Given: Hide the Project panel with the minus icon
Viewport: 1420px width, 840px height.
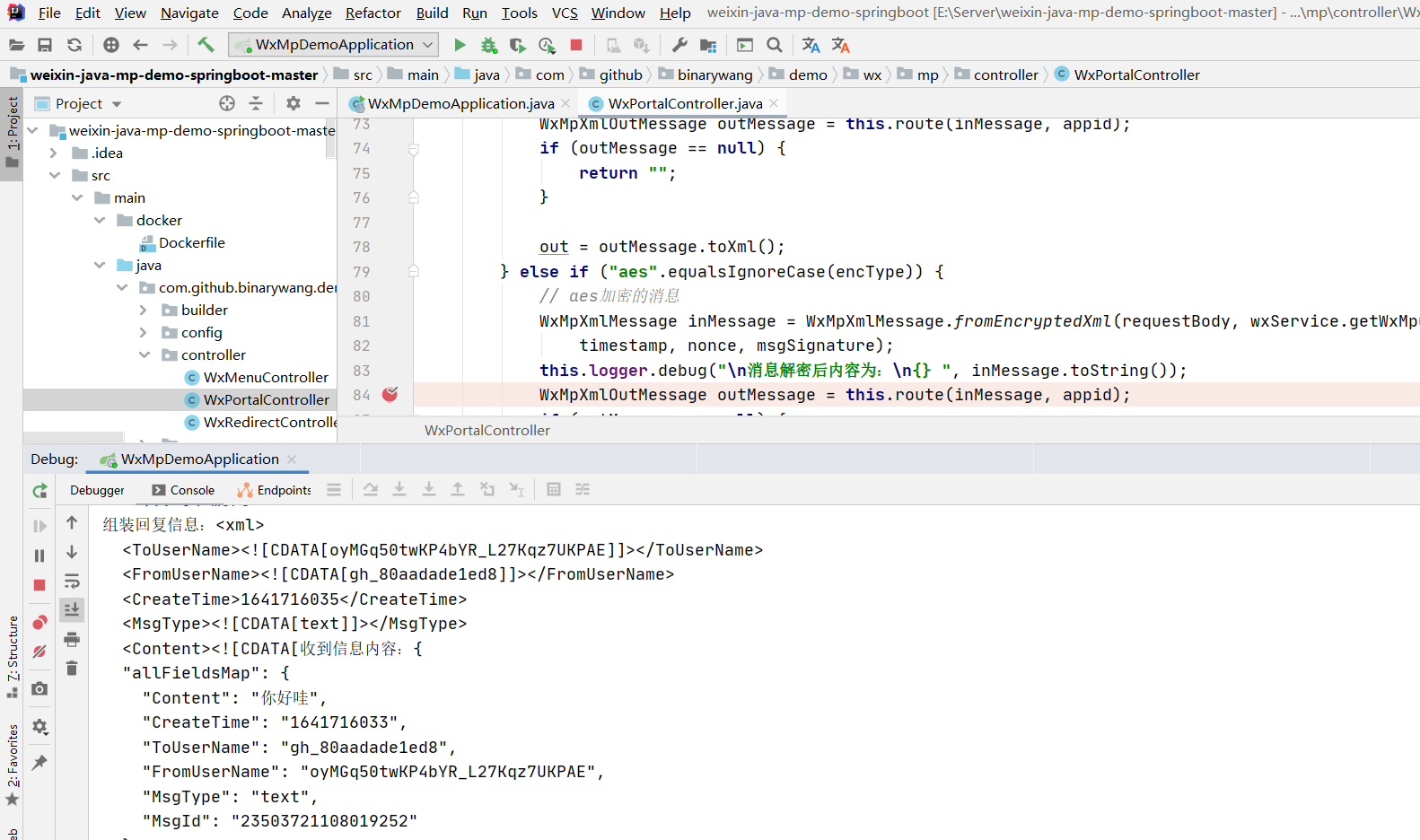Looking at the screenshot, I should click(x=322, y=103).
